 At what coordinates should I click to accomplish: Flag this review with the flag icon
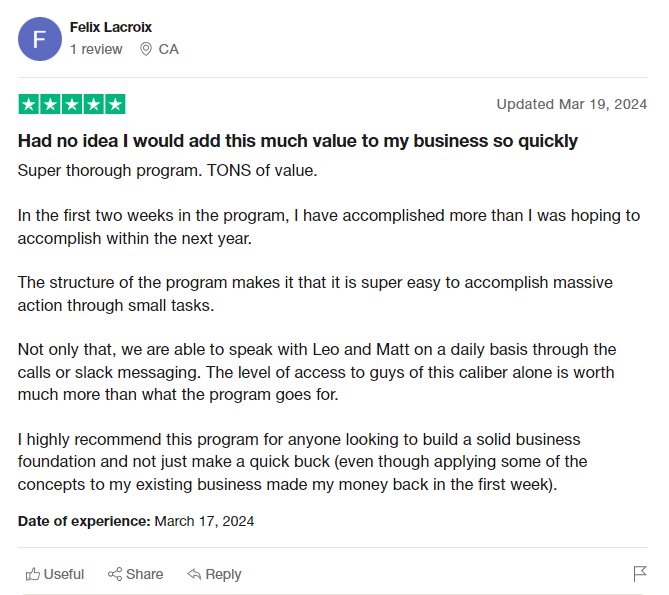pos(640,574)
